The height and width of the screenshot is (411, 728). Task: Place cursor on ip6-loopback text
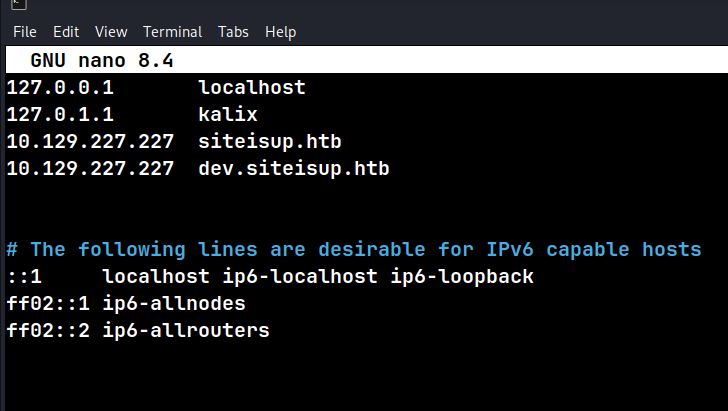pos(462,276)
